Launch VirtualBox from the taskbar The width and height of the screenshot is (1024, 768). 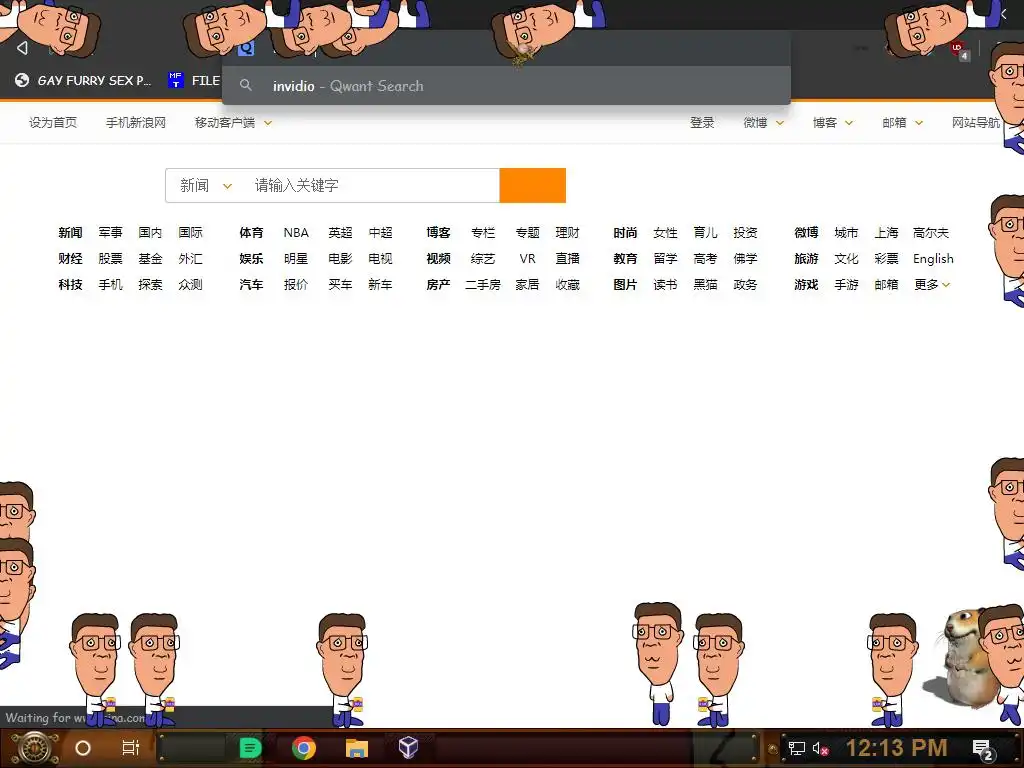point(408,748)
